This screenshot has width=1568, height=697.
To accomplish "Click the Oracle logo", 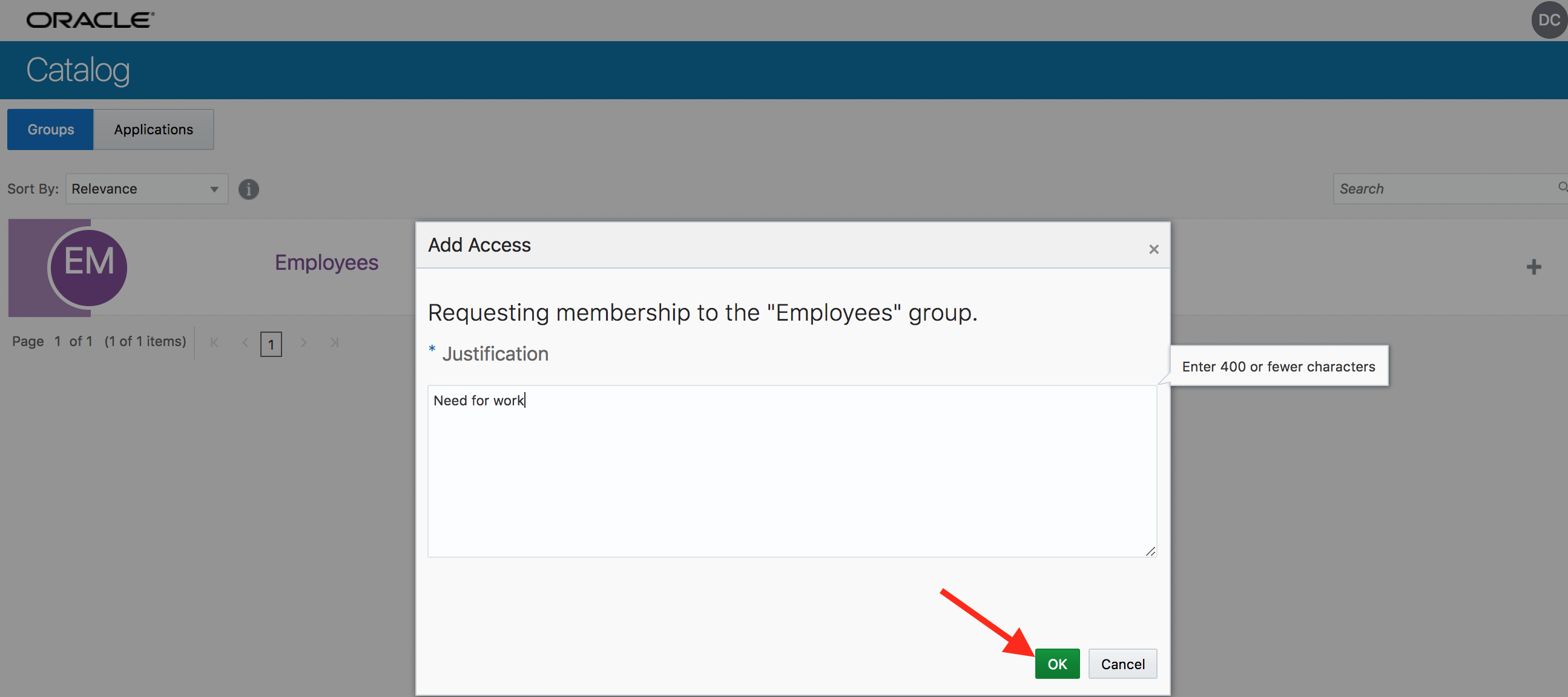I will tap(90, 20).
